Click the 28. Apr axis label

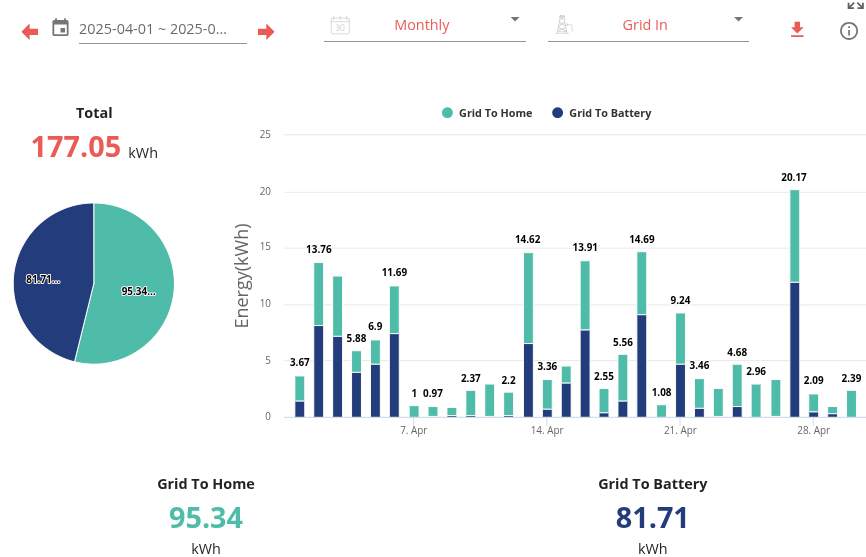pos(814,431)
